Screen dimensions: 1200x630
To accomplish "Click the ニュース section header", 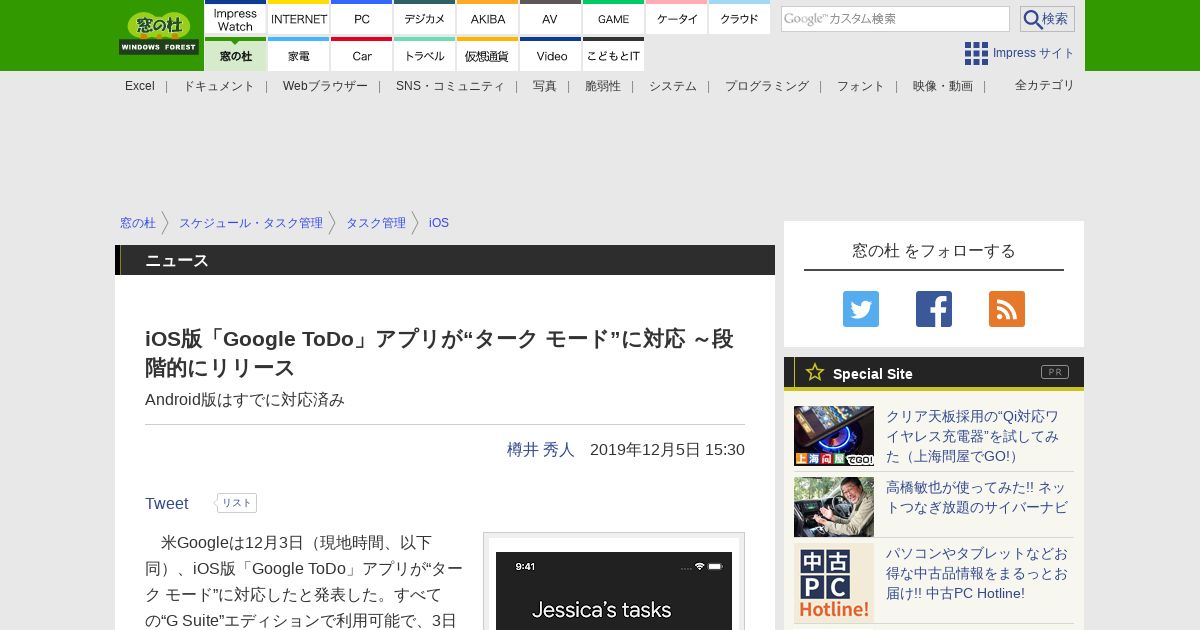I will pos(445,260).
